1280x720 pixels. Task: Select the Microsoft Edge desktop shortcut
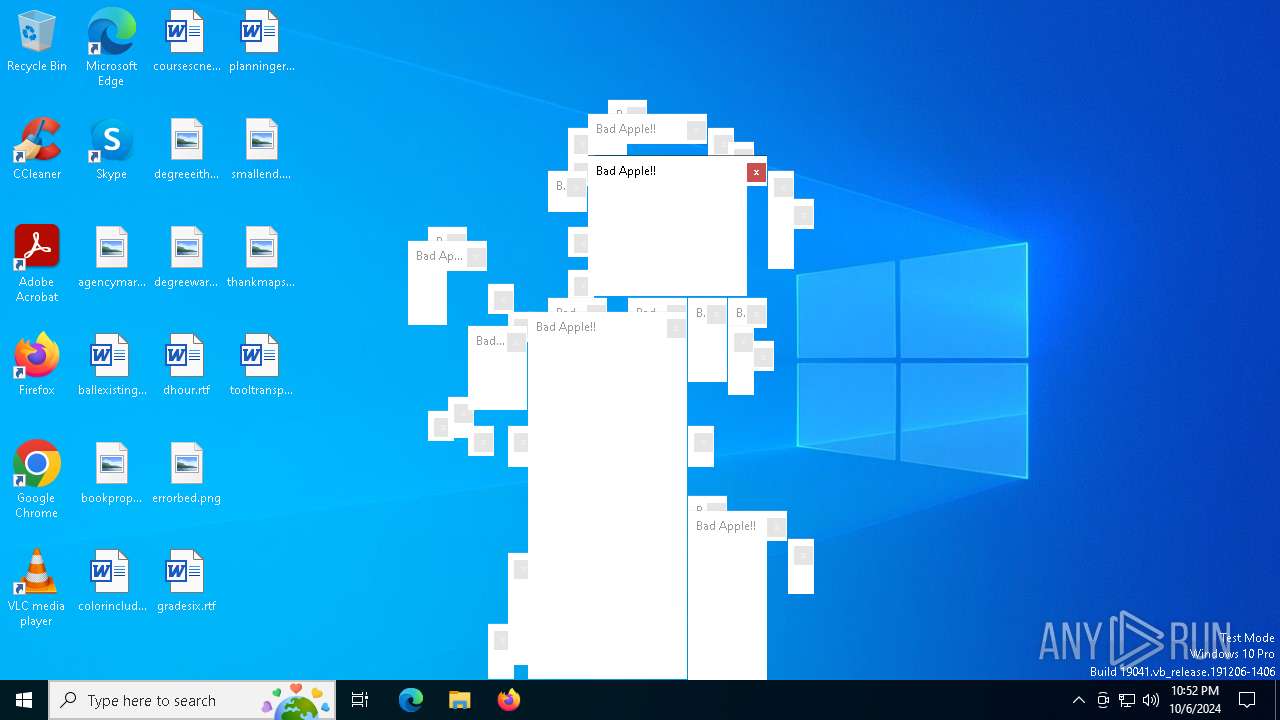tap(111, 48)
